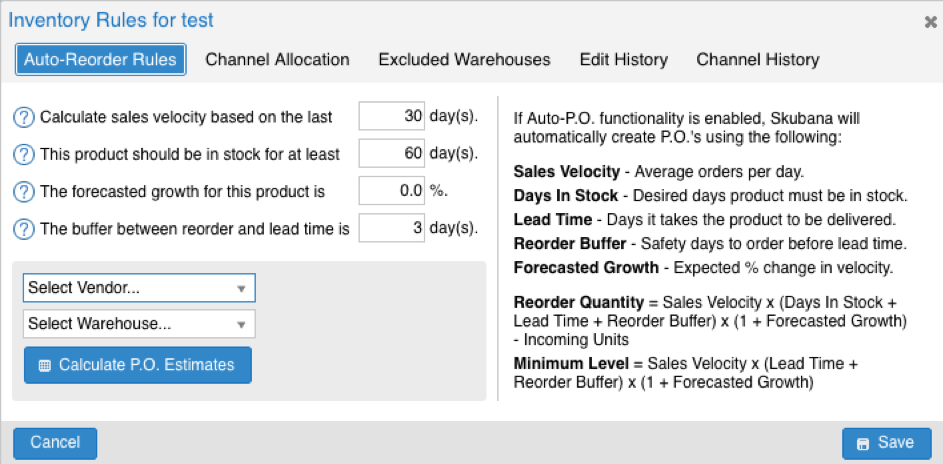Expand the Select Warehouse dropdown

[139, 324]
